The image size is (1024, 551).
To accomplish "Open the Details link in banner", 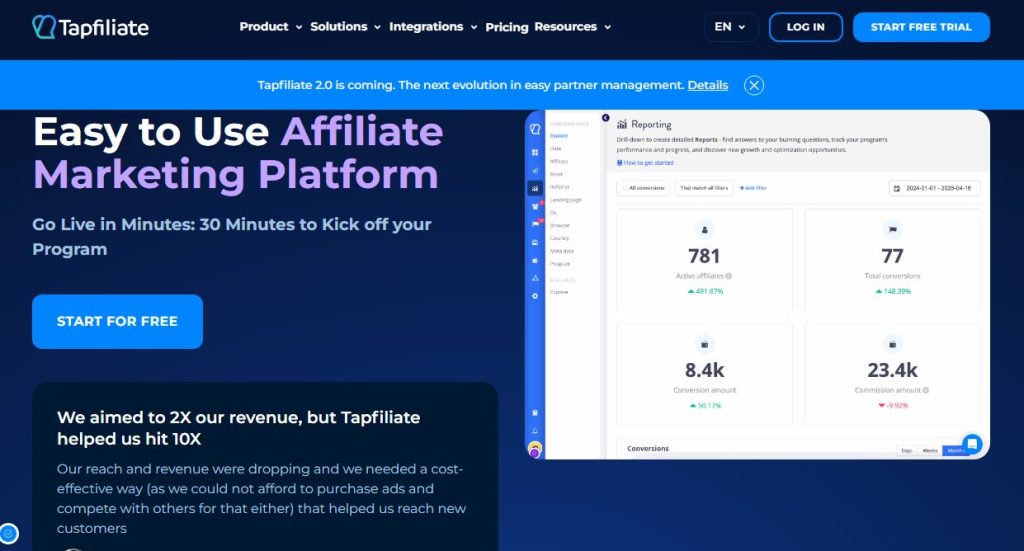I will pos(707,86).
